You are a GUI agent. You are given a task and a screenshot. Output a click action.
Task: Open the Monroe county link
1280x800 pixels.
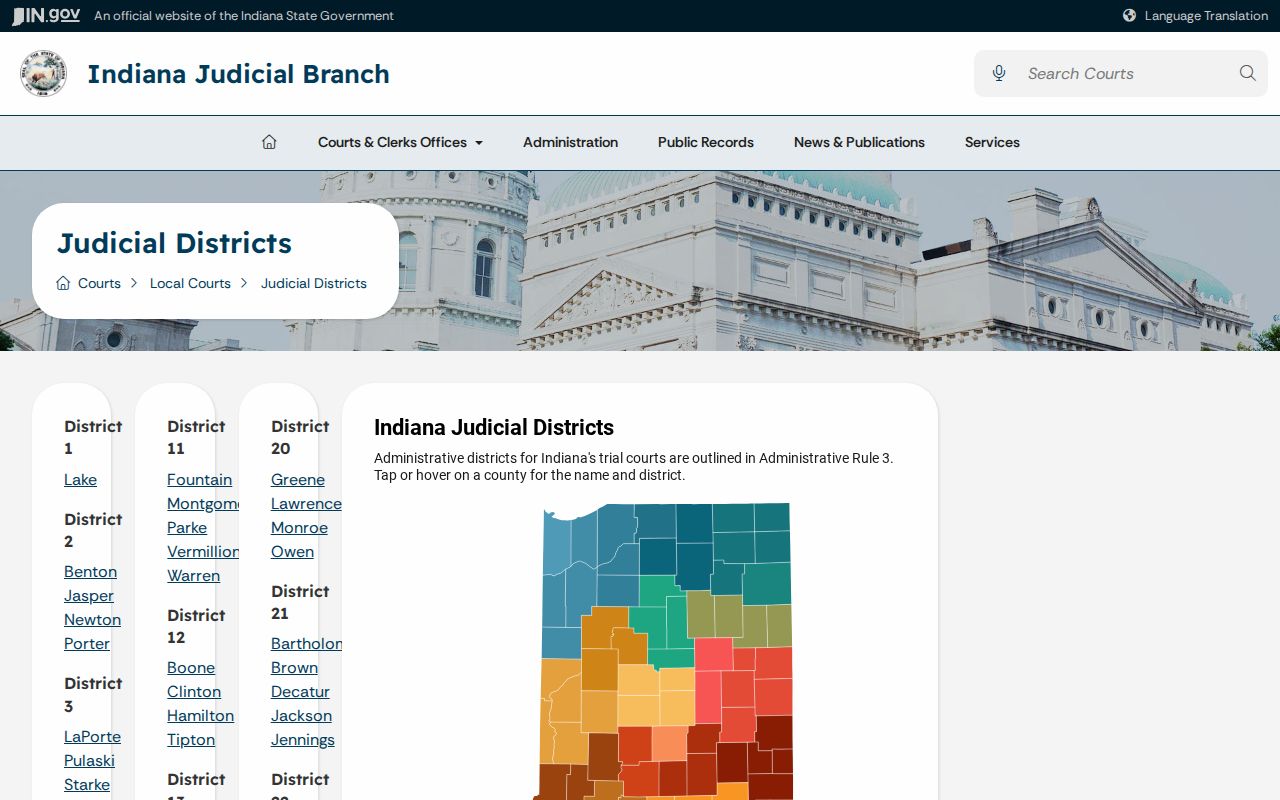(x=299, y=528)
